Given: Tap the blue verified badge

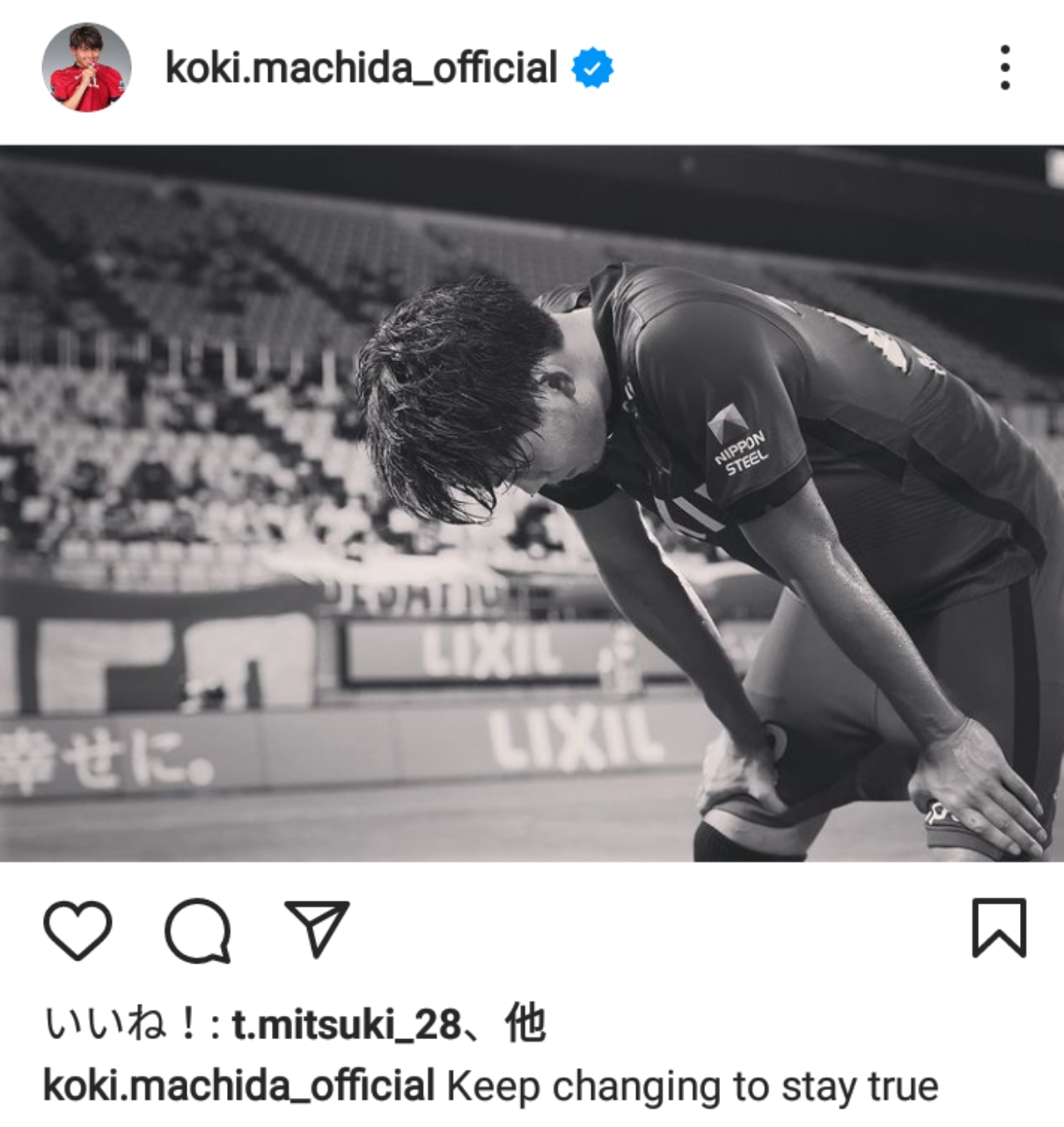Looking at the screenshot, I should tap(592, 69).
